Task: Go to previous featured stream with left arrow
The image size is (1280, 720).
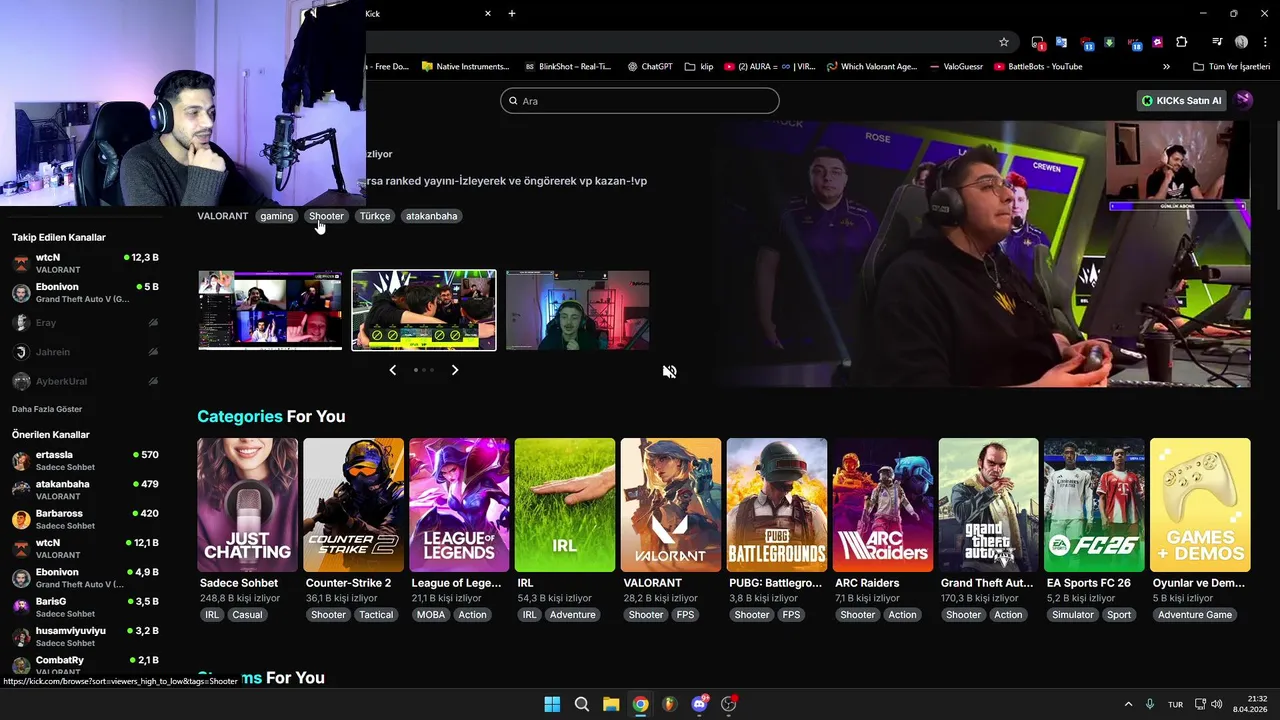Action: [x=392, y=370]
